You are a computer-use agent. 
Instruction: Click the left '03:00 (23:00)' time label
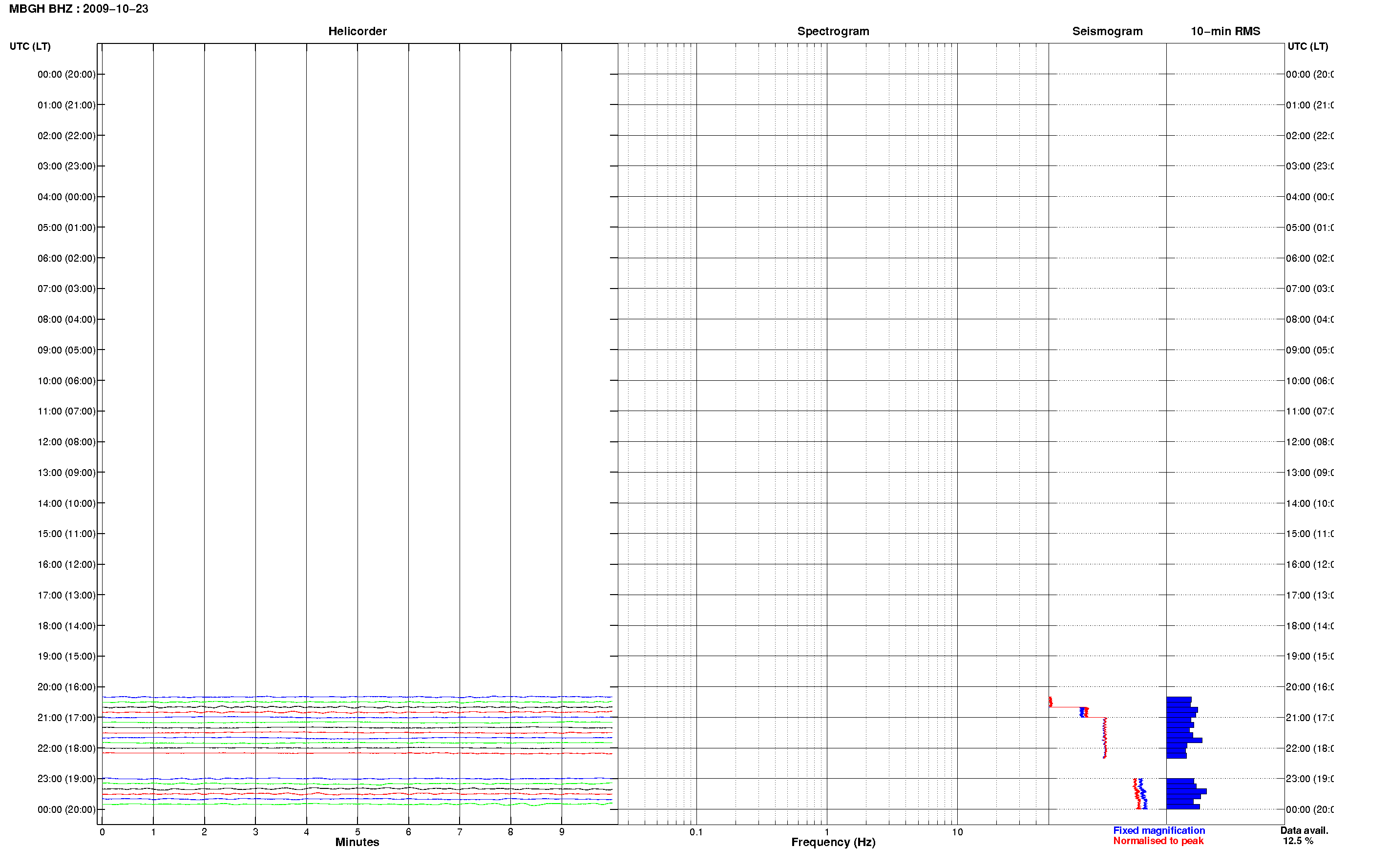tap(66, 166)
